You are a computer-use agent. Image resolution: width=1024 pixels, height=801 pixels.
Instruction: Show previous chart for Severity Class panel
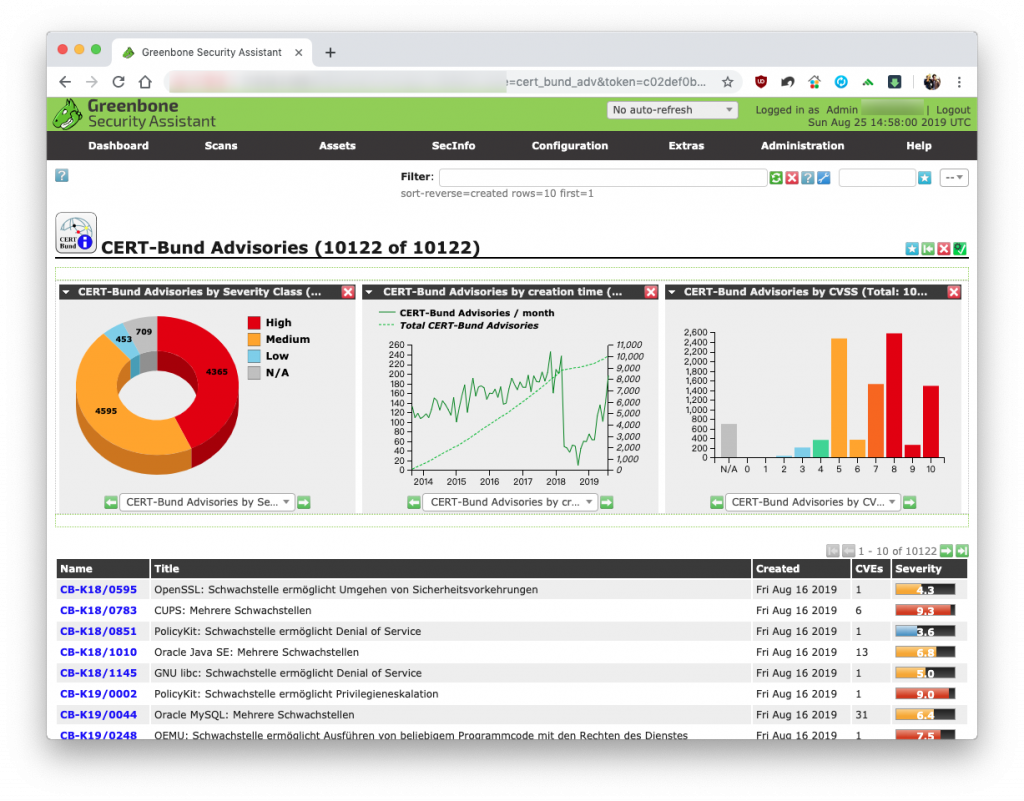tap(111, 502)
